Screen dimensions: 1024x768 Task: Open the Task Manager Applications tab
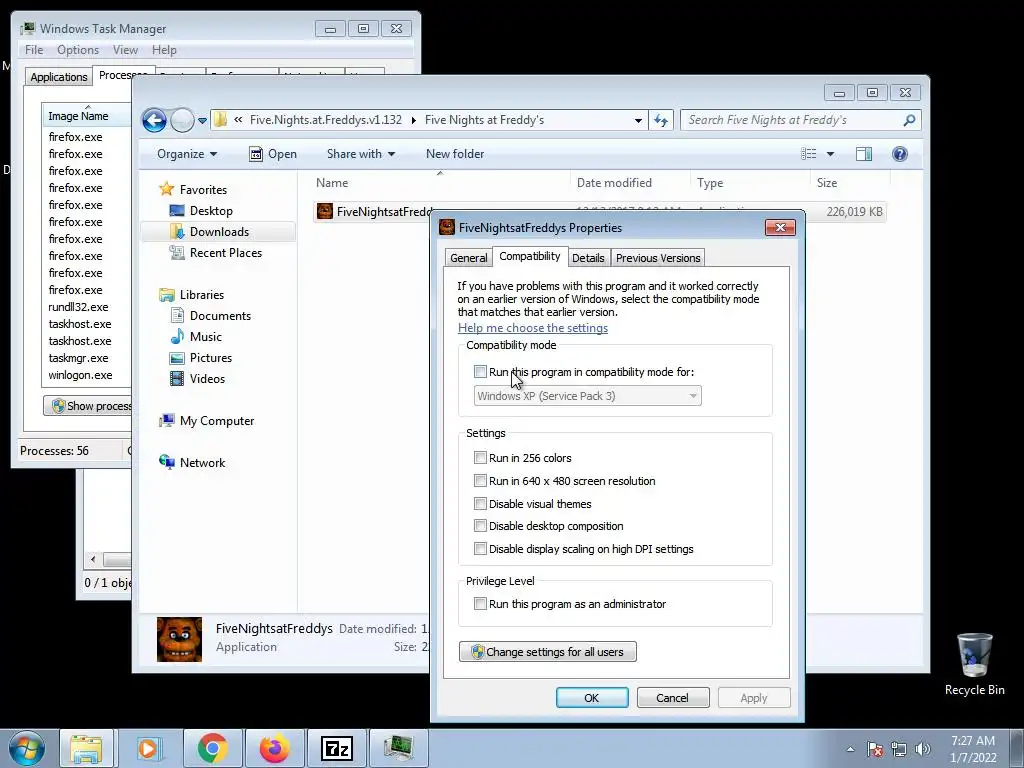click(x=59, y=77)
